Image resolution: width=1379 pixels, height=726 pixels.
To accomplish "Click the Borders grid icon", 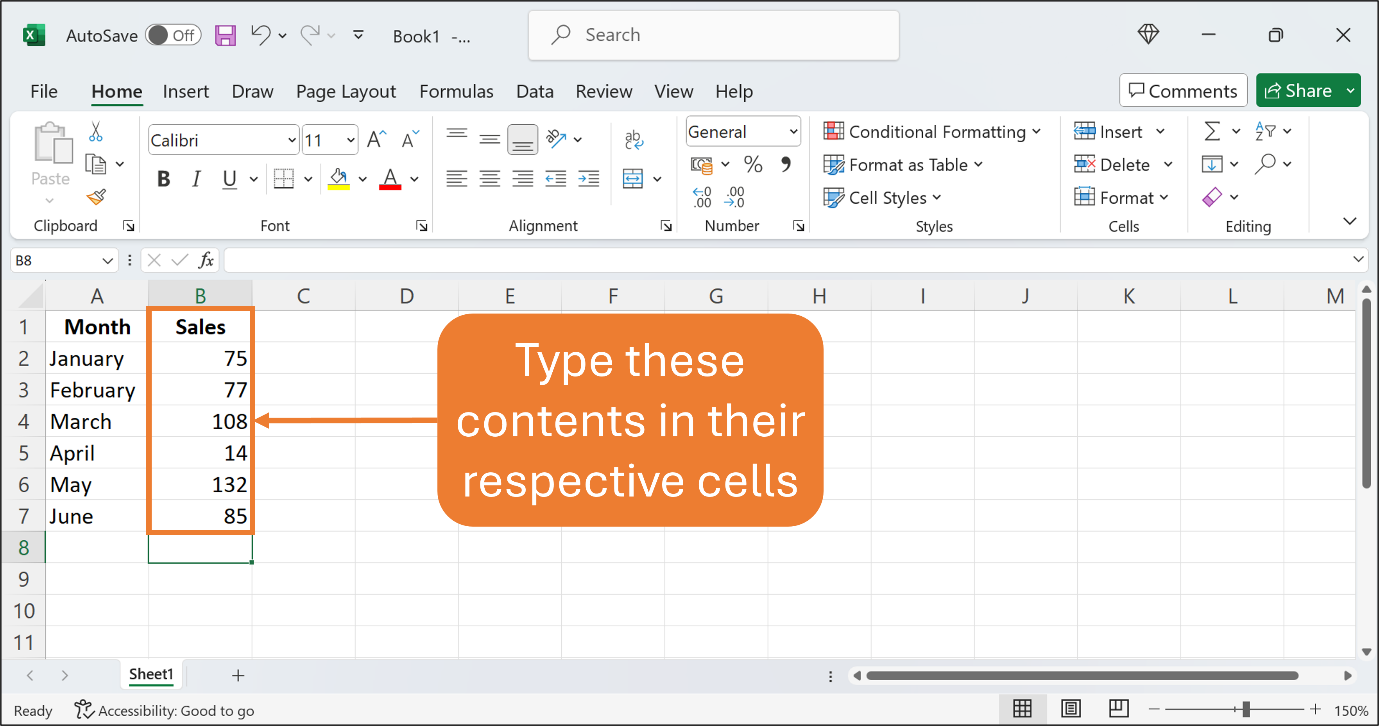I will point(284,179).
